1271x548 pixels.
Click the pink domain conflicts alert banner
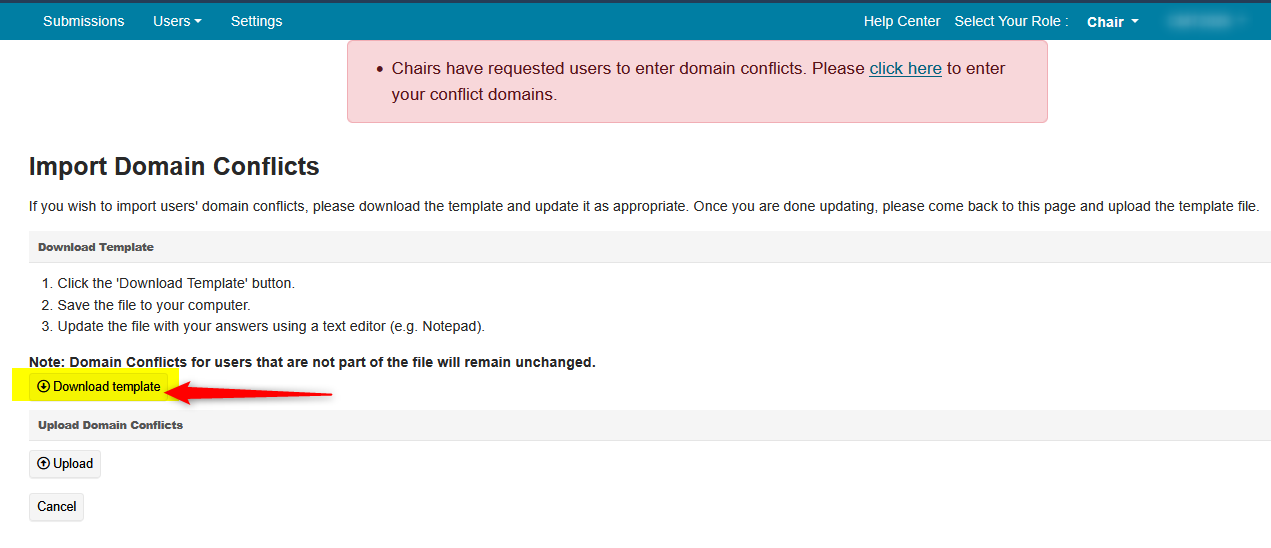697,82
